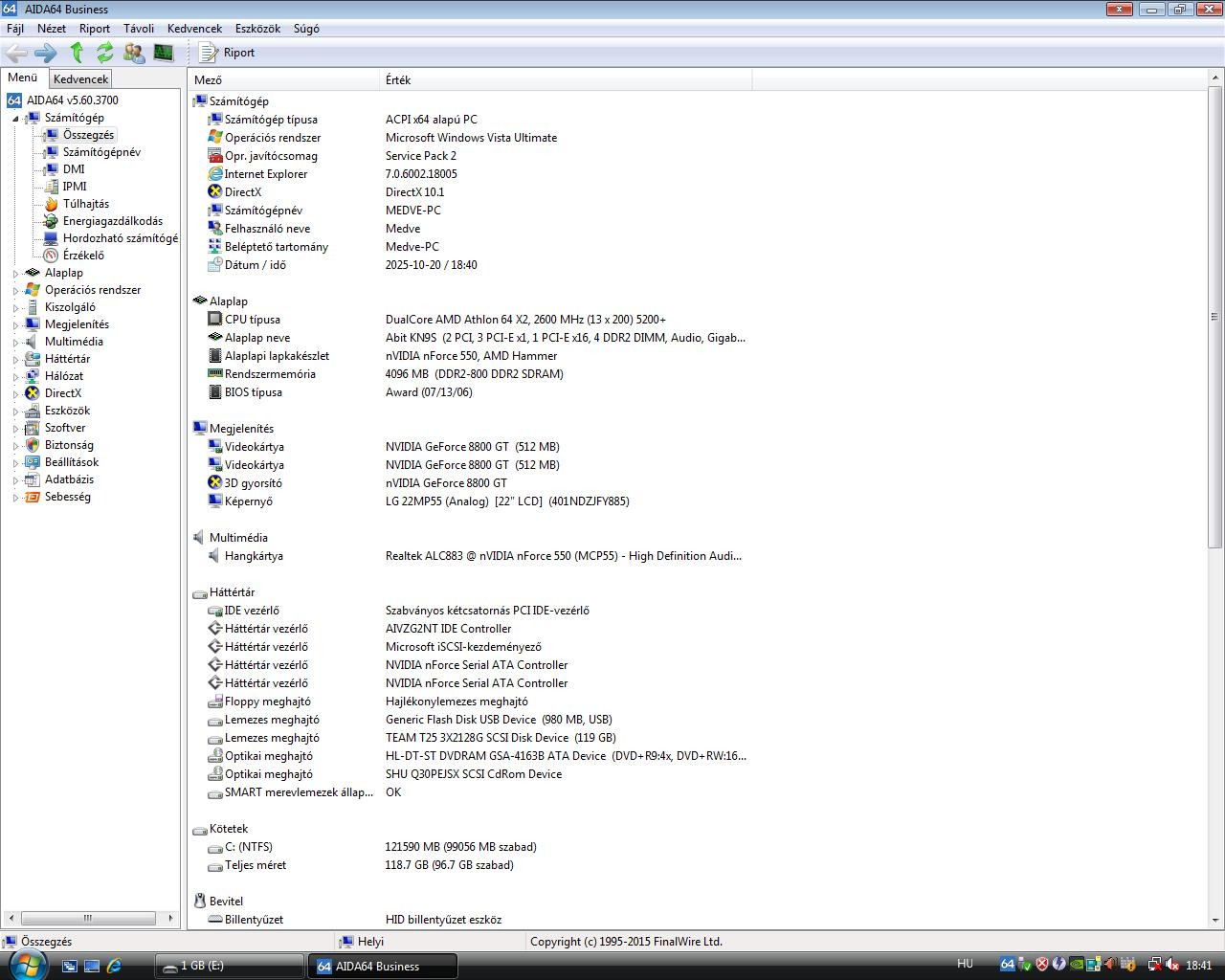Click the NVIDIA tray icon
This screenshot has height=980, width=1225.
pos(1077,965)
